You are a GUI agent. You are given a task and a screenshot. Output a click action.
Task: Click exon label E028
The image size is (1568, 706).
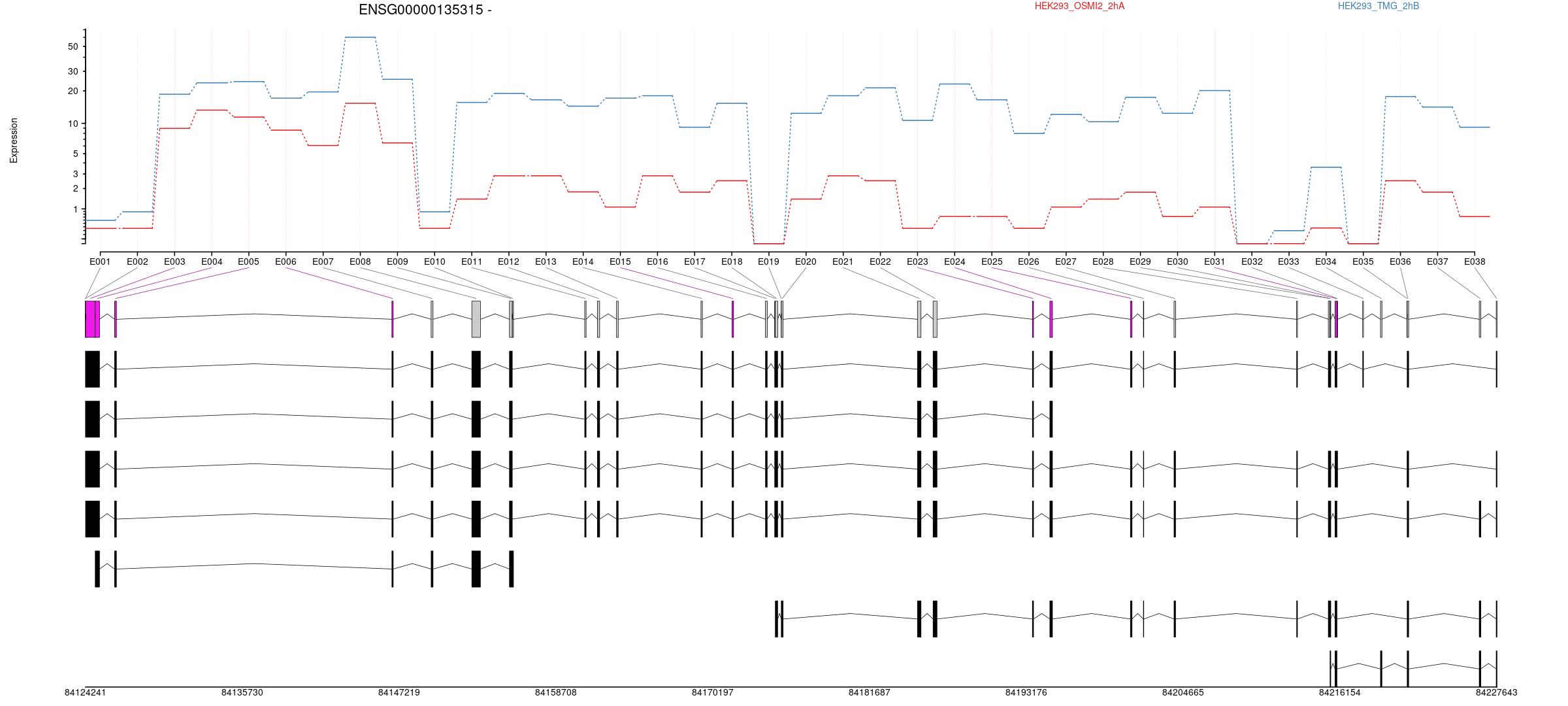click(1103, 261)
